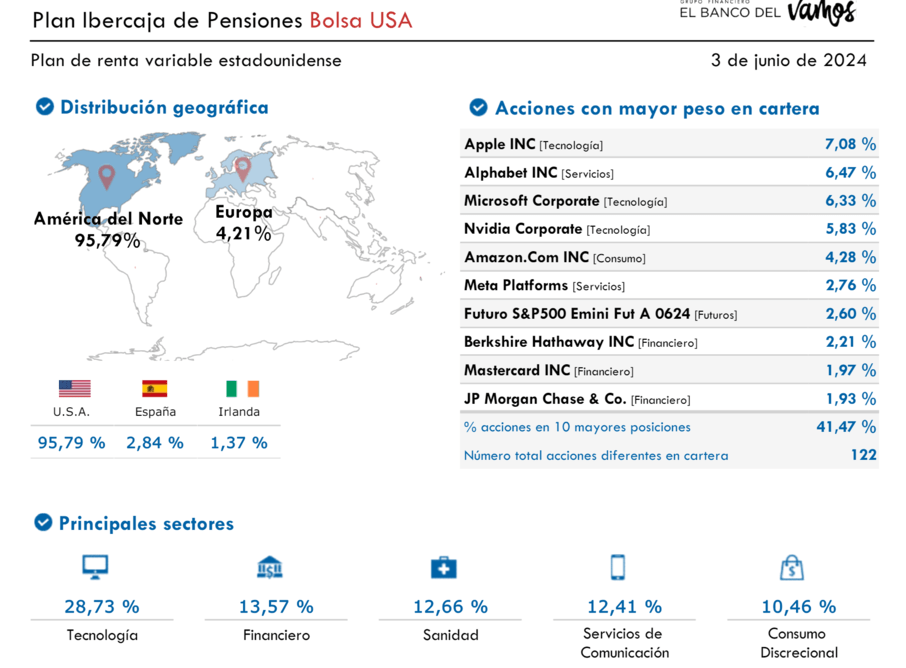Click the 'Servicios de Comunicación' sector label

point(625,643)
